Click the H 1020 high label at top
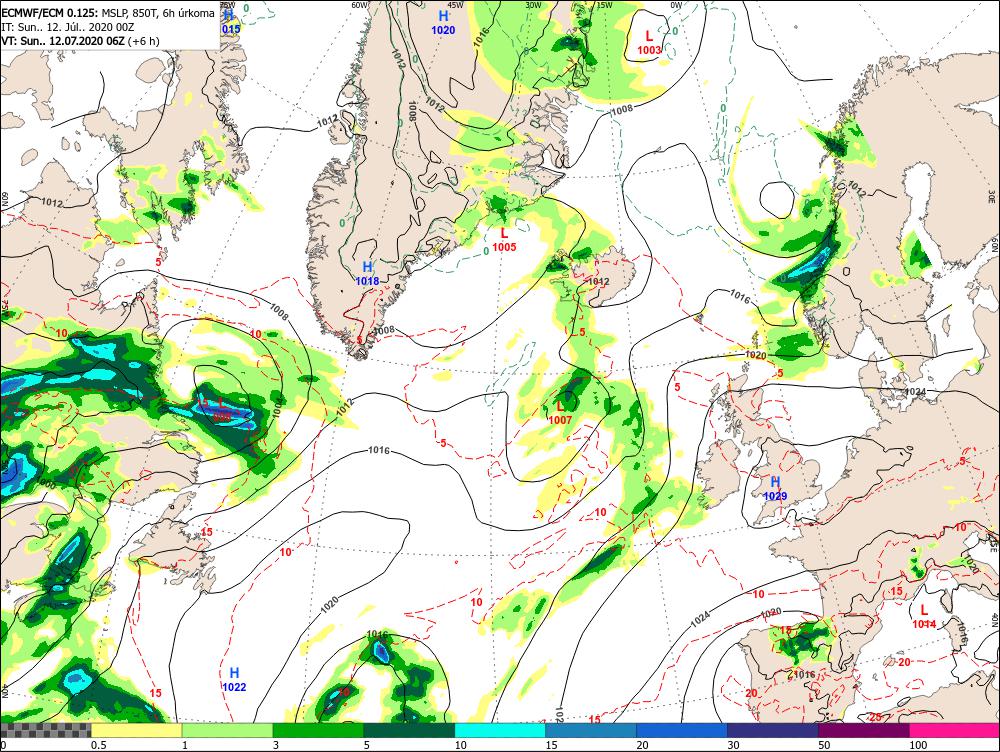This screenshot has height=752, width=1000. pos(443,22)
